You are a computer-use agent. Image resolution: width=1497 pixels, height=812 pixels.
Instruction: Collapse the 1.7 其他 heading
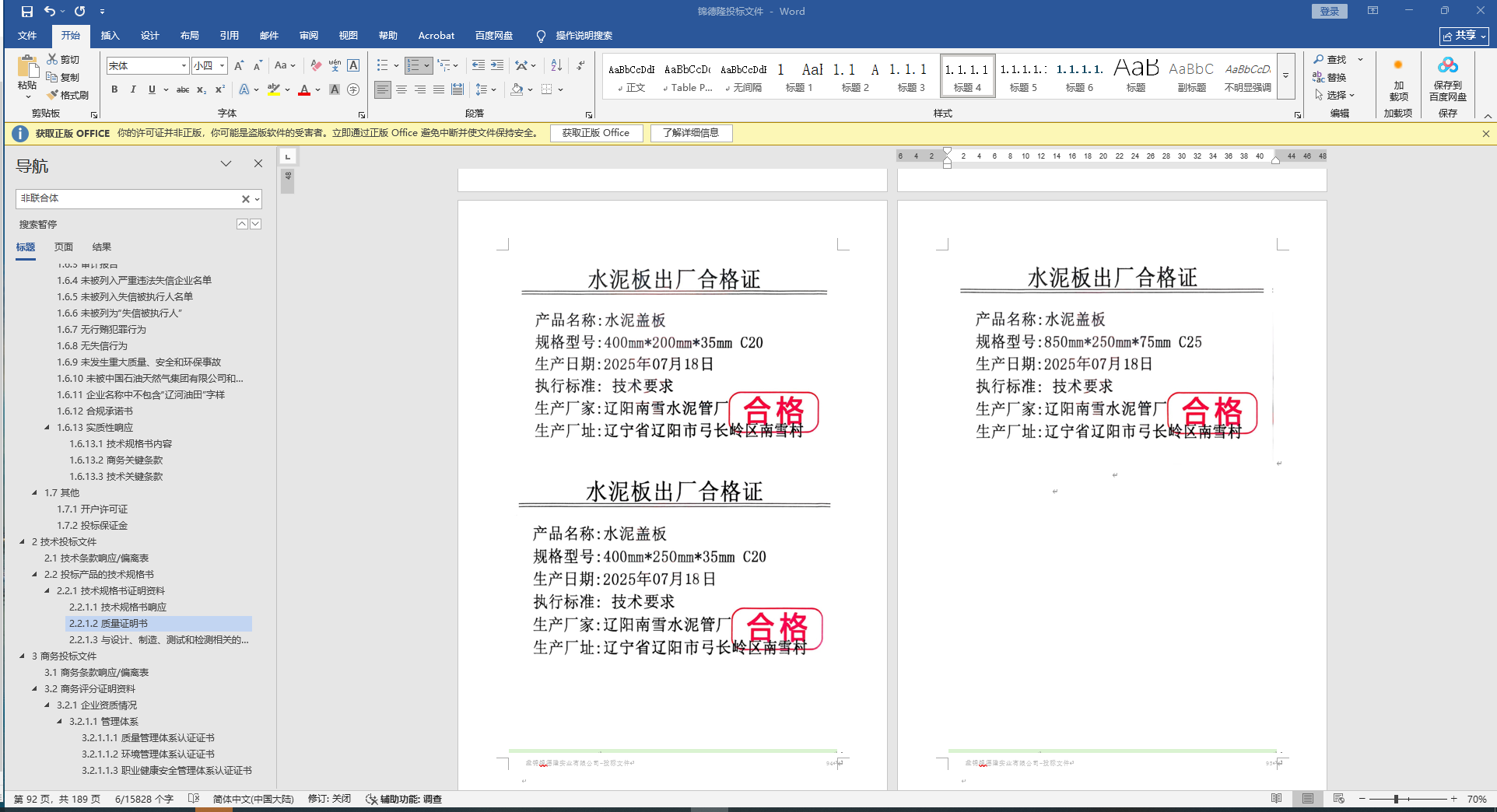pos(35,492)
